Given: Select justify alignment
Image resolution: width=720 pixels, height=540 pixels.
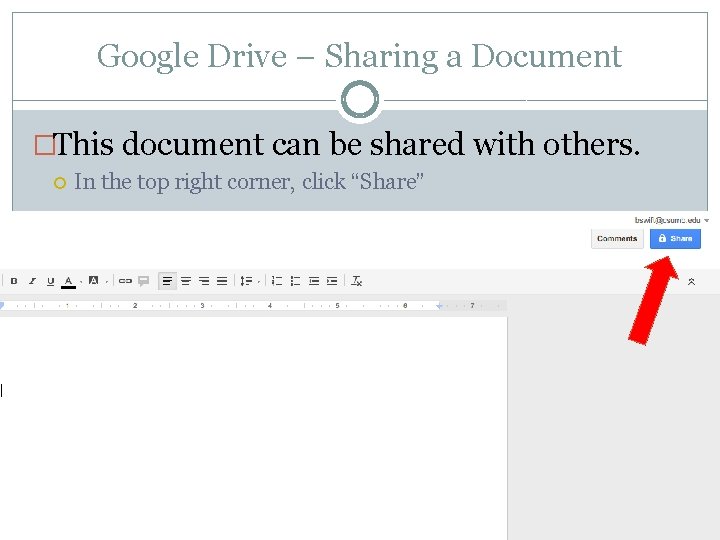Looking at the screenshot, I should [222, 281].
